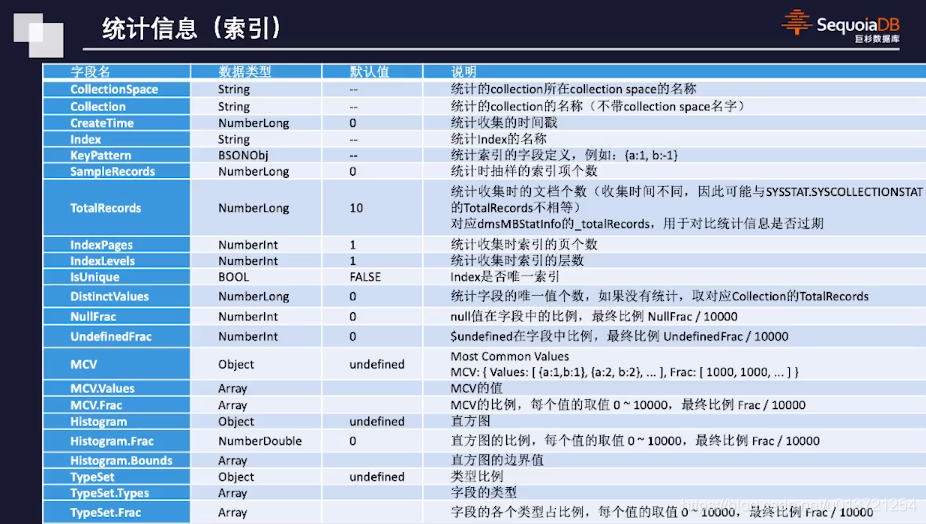Select description '统计收集时索引的页个数'
Screen dimensions: 926x524
coord(524,245)
